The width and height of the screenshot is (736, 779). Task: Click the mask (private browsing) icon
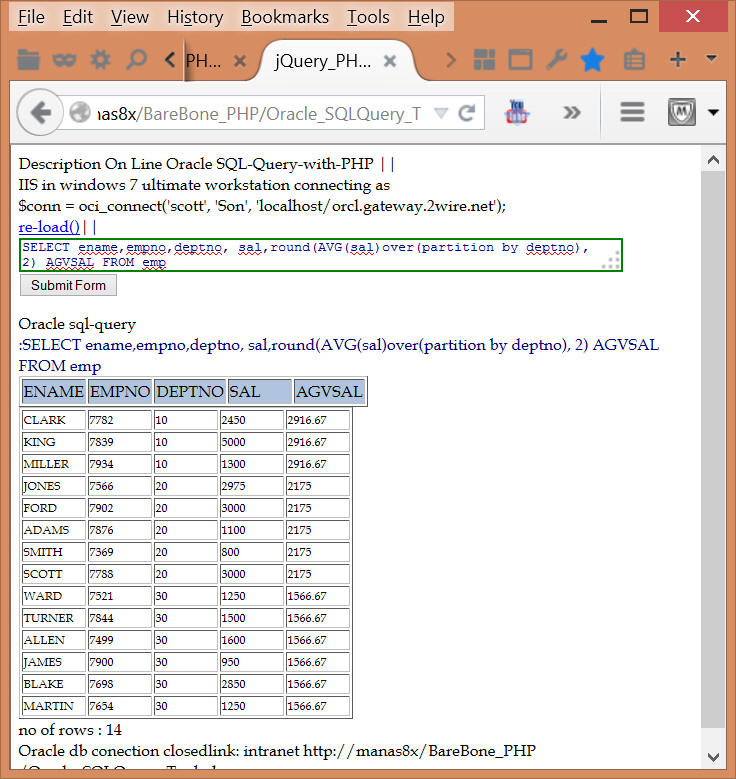tap(64, 60)
